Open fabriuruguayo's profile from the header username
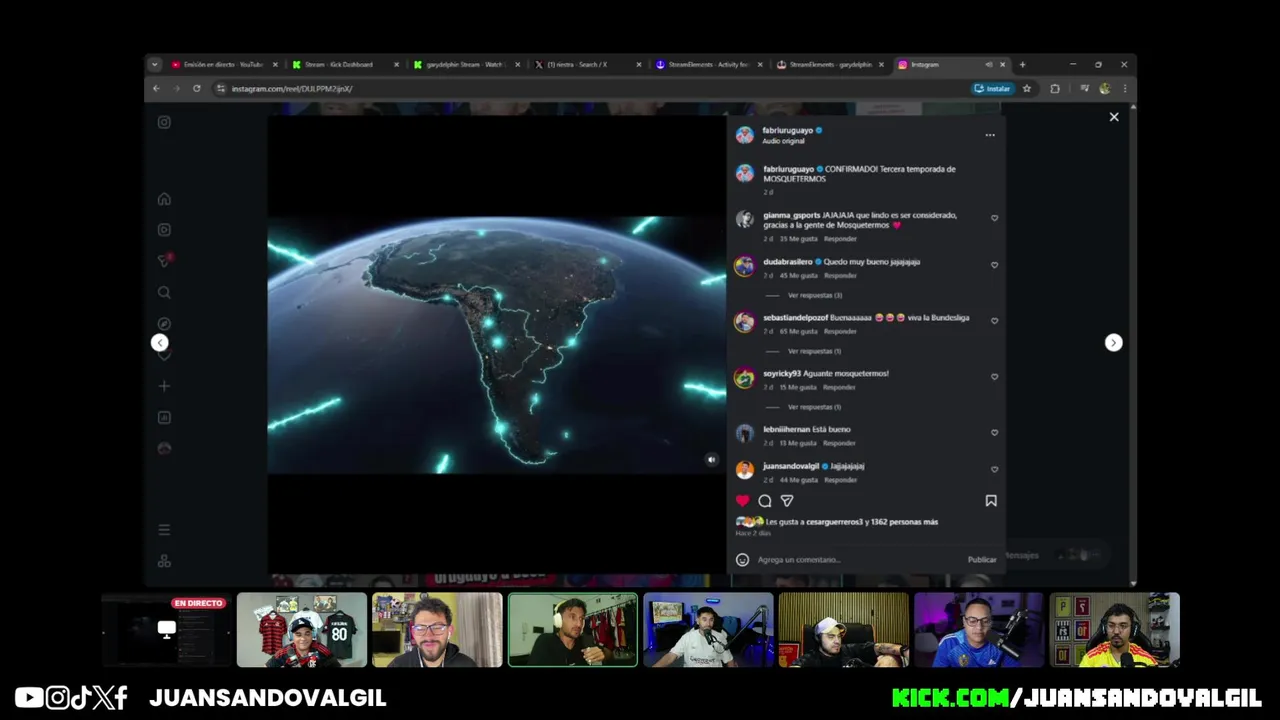This screenshot has width=1280, height=720. (788, 130)
